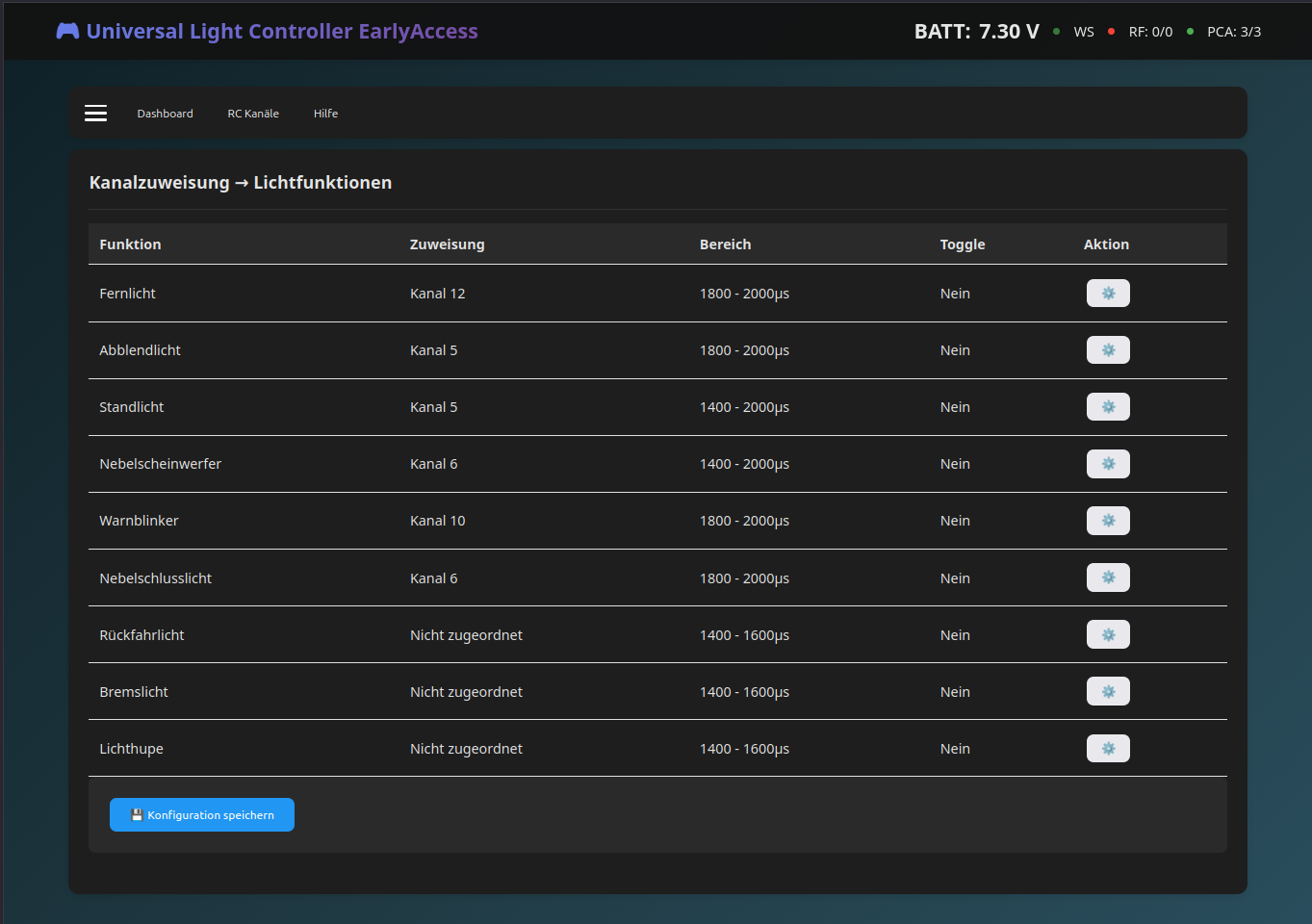Open Warnblinker gear settings
The width and height of the screenshot is (1312, 924).
(x=1107, y=521)
